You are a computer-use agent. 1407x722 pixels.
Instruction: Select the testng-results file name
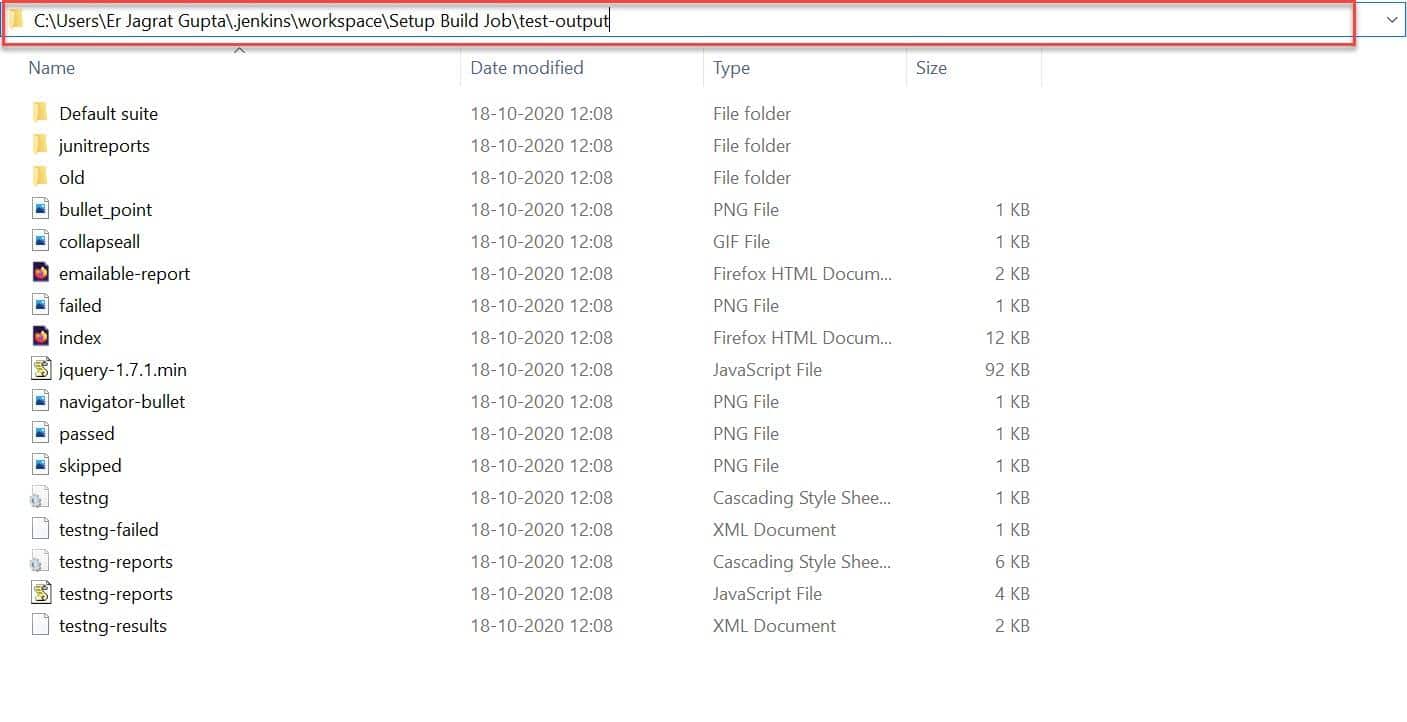pos(113,625)
